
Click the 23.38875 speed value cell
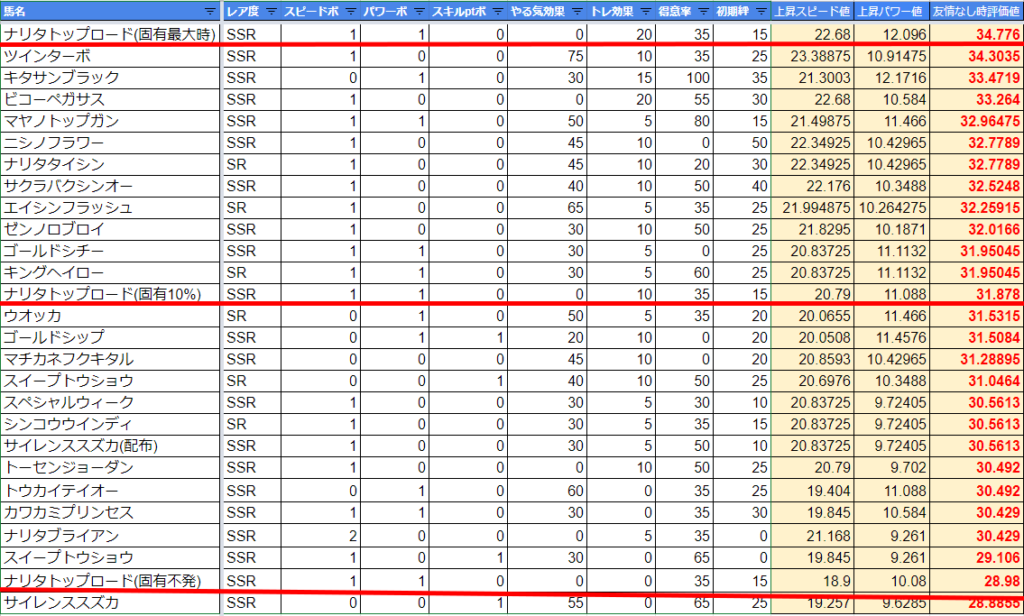pyautogui.click(x=812, y=56)
